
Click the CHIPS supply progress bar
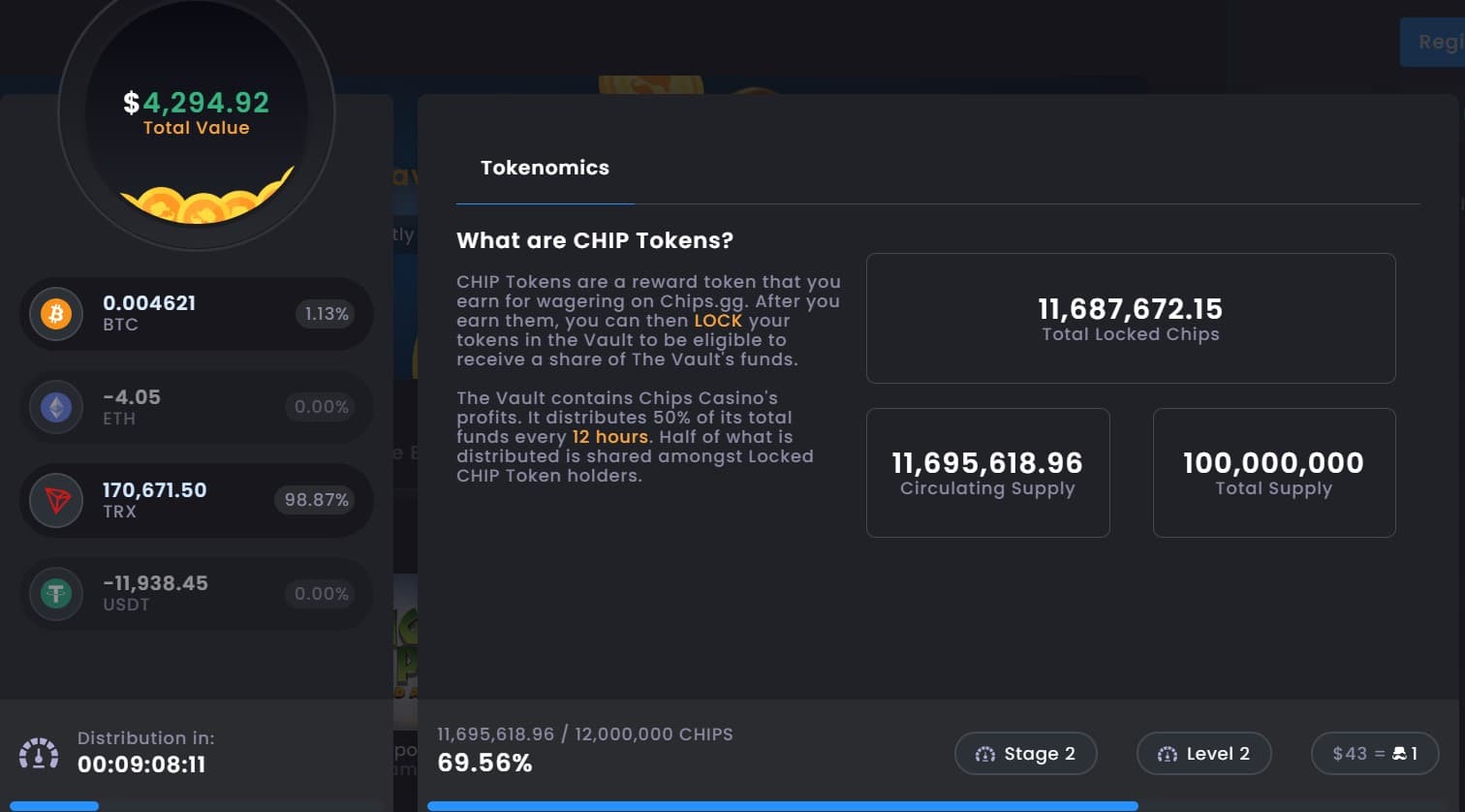coord(781,806)
